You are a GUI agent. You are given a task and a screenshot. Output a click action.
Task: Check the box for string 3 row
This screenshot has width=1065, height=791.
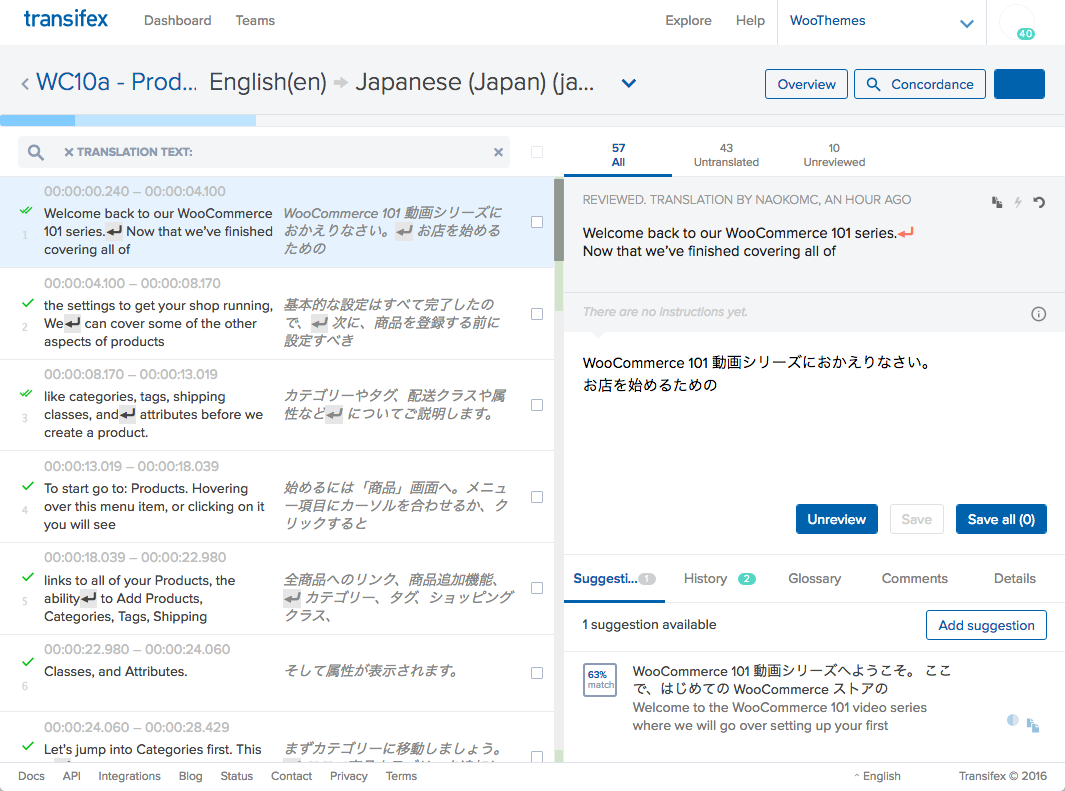coord(537,405)
